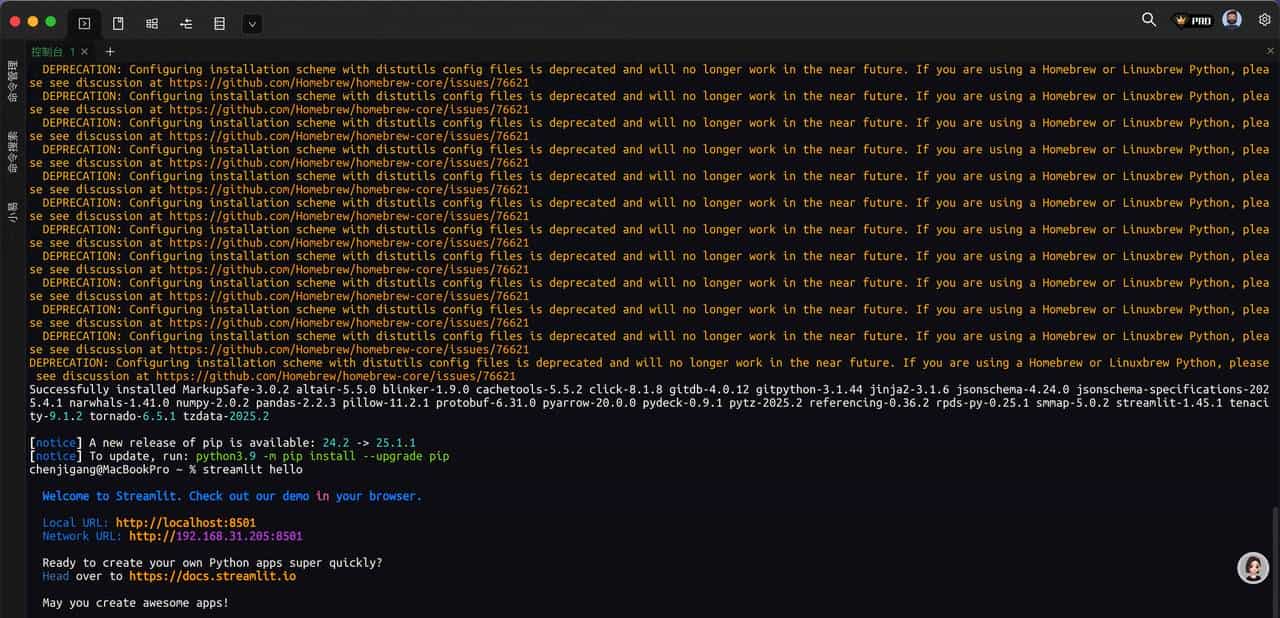The height and width of the screenshot is (618, 1280).
Task: Click the http://localhost:8501 link
Action: tap(185, 523)
